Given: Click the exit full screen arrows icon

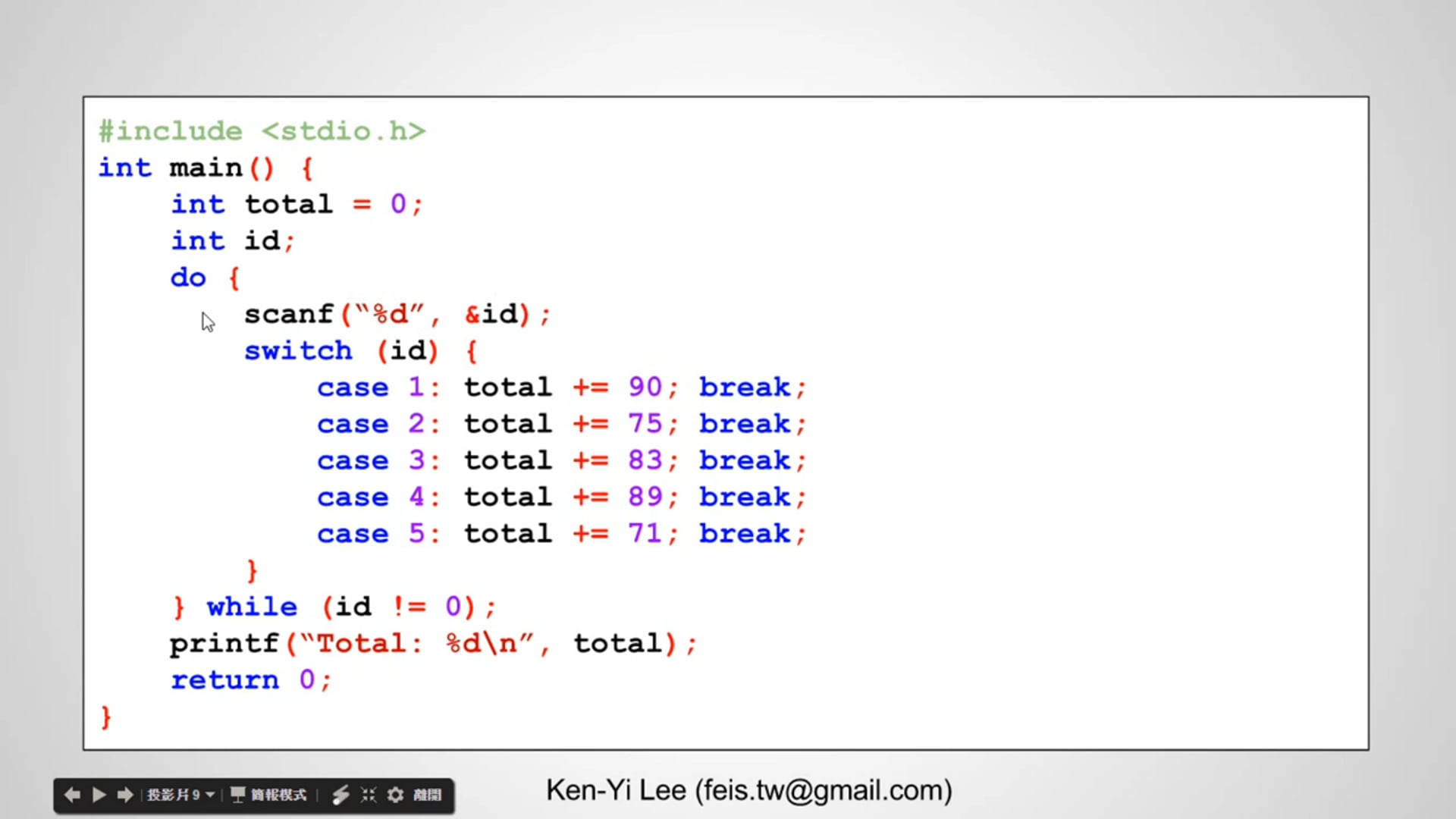Looking at the screenshot, I should [369, 795].
